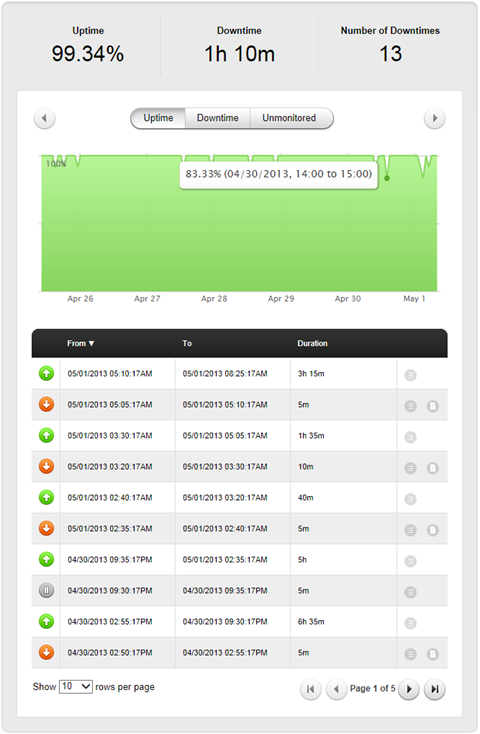Click the 99.34% uptime value
Viewport: 480px width, 734px height.
pos(88,53)
